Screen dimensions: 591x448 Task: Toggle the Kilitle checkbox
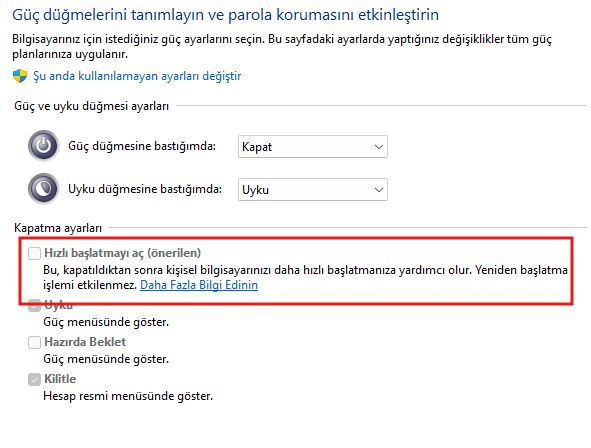click(x=34, y=379)
